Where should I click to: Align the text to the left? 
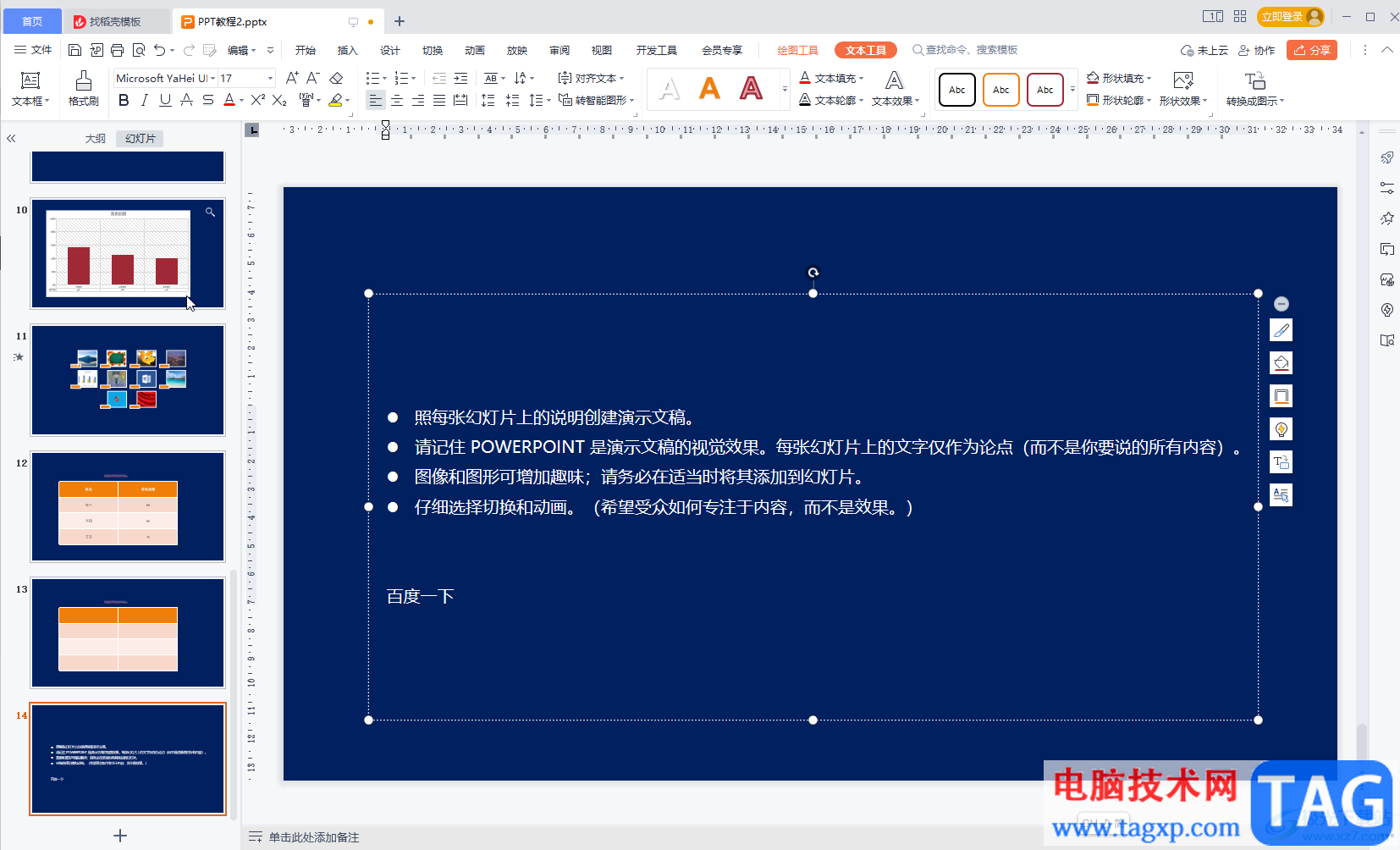(x=376, y=100)
